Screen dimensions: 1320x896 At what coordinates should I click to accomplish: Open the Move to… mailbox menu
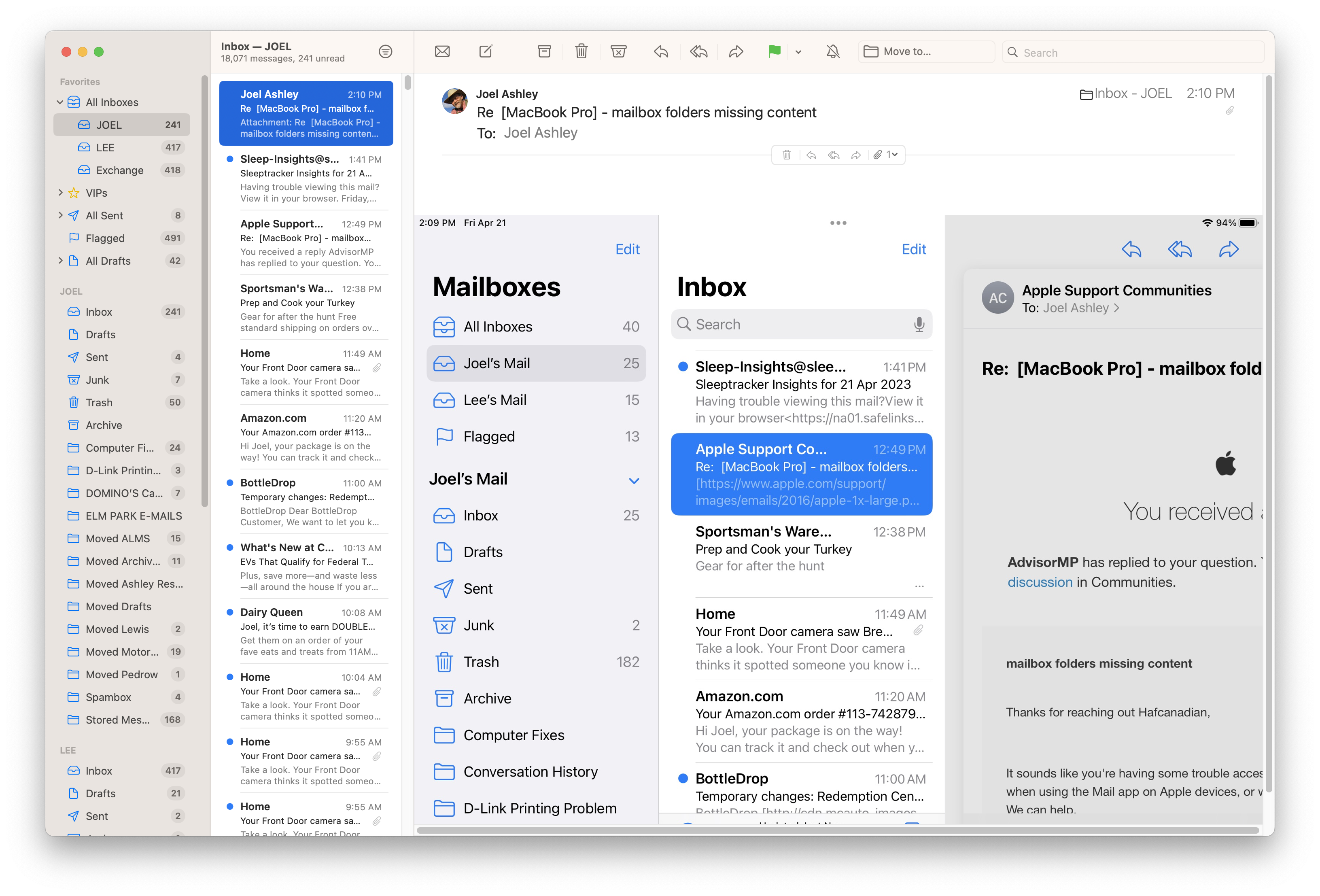pos(926,52)
